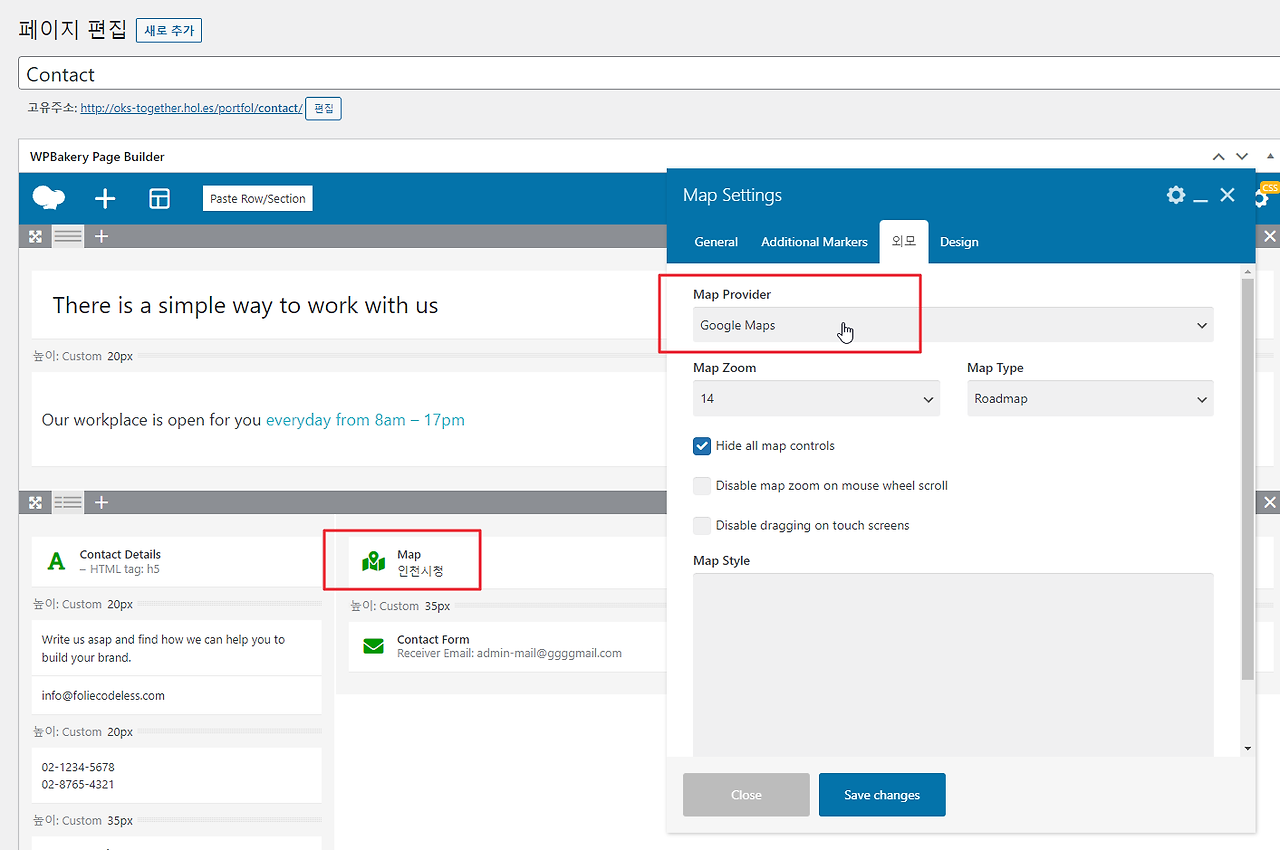1280x850 pixels.
Task: Select the 외모 tab
Action: click(904, 241)
